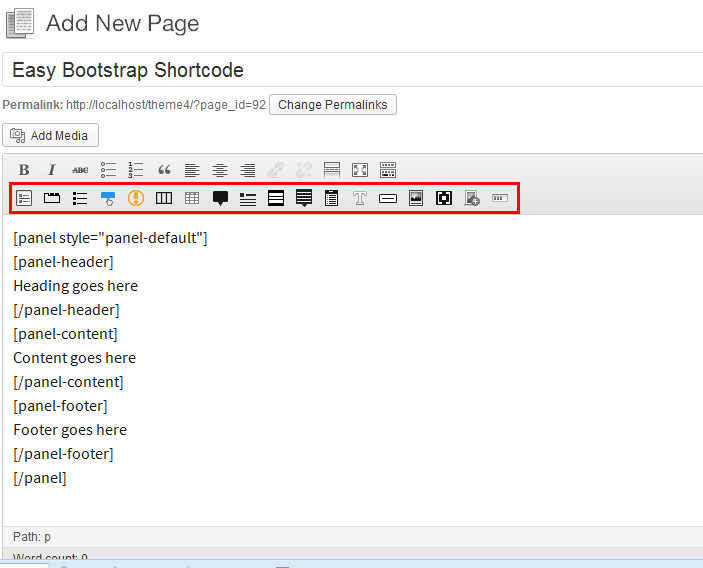The image size is (703, 568).
Task: Insert a numbered list
Action: click(x=136, y=170)
